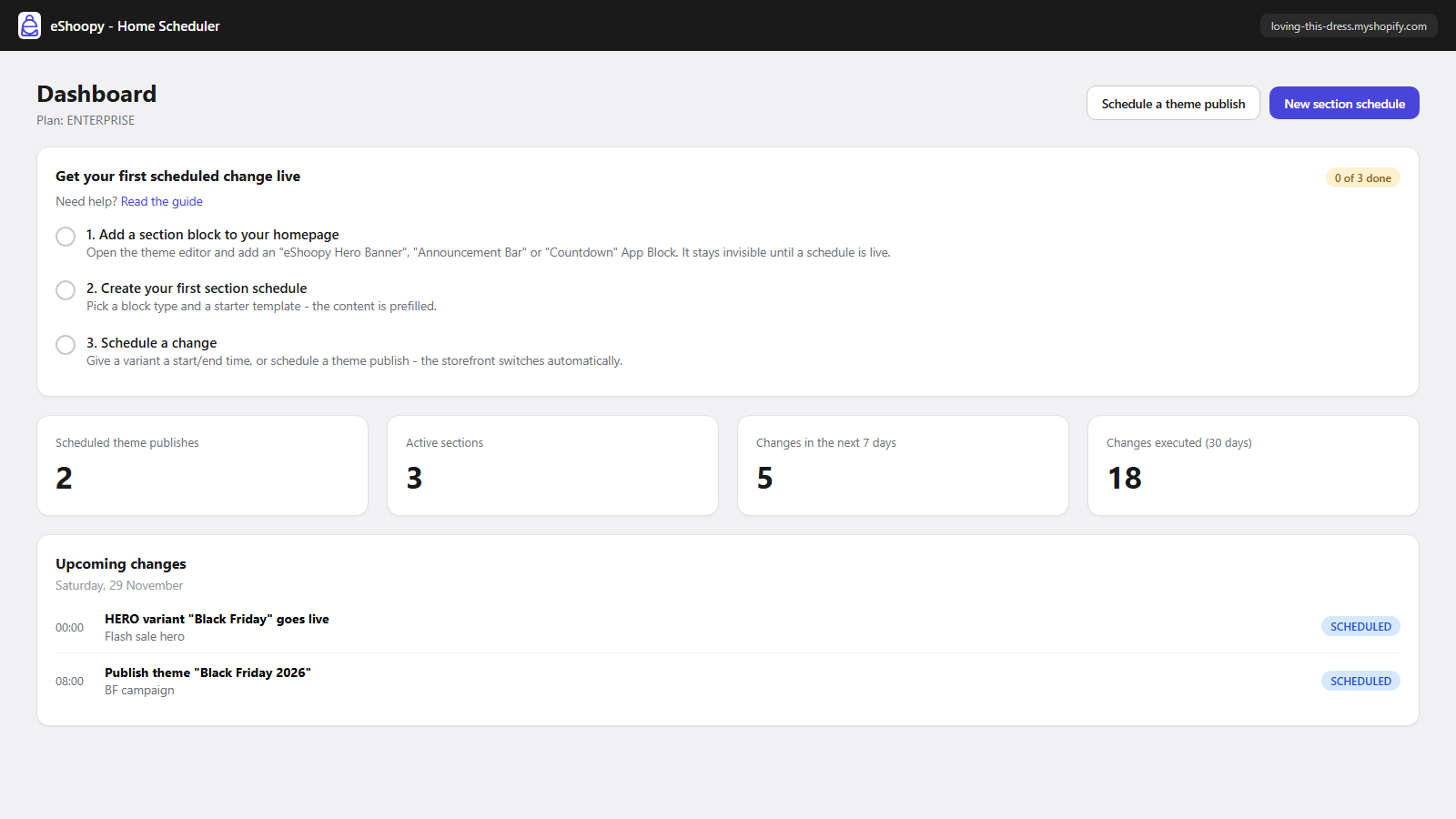Select the '2. Create your first section schedule' heading
Screen dimensions: 1456x819
197,288
